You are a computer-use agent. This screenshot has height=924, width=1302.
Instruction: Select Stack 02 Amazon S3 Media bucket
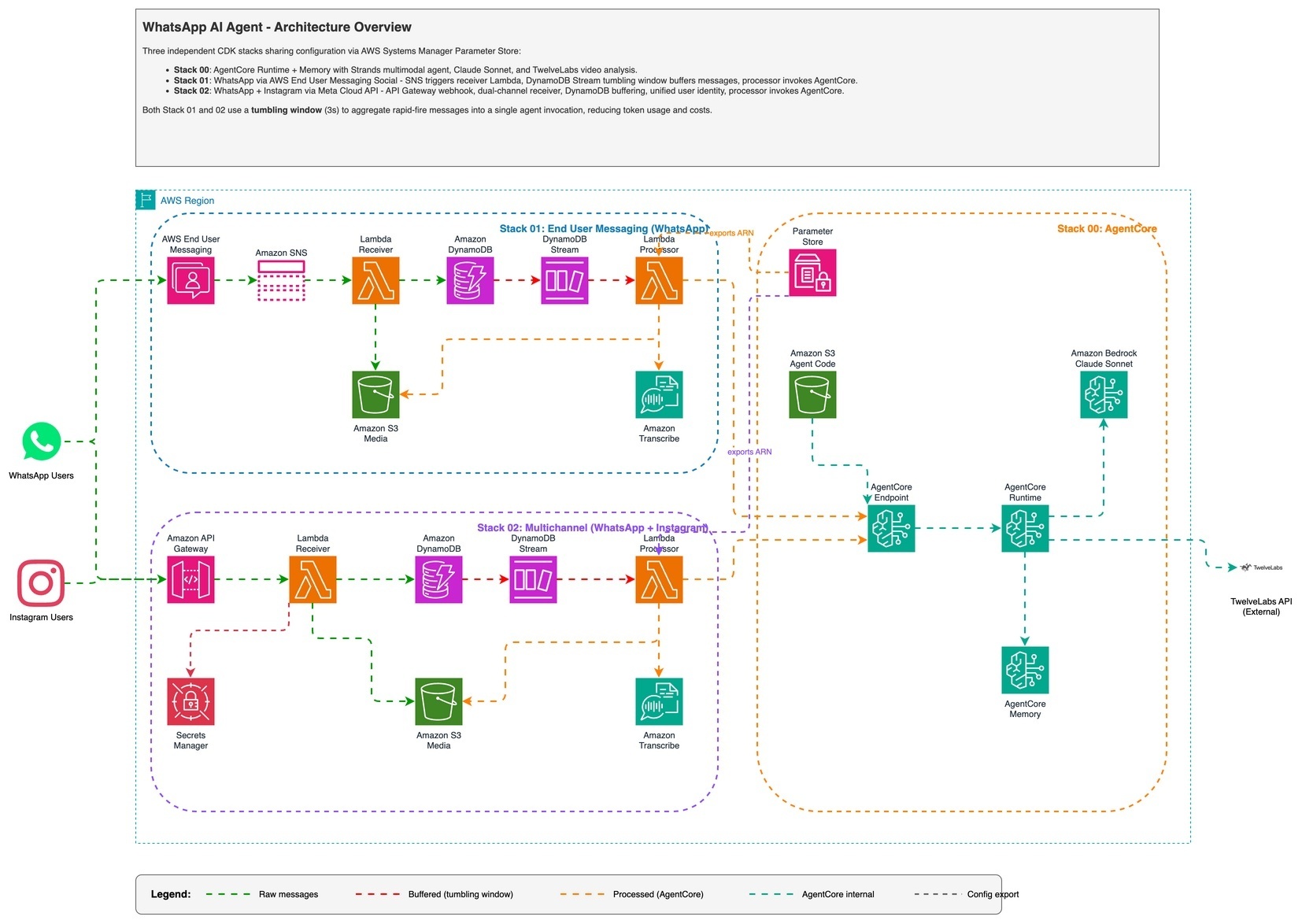pos(438,701)
